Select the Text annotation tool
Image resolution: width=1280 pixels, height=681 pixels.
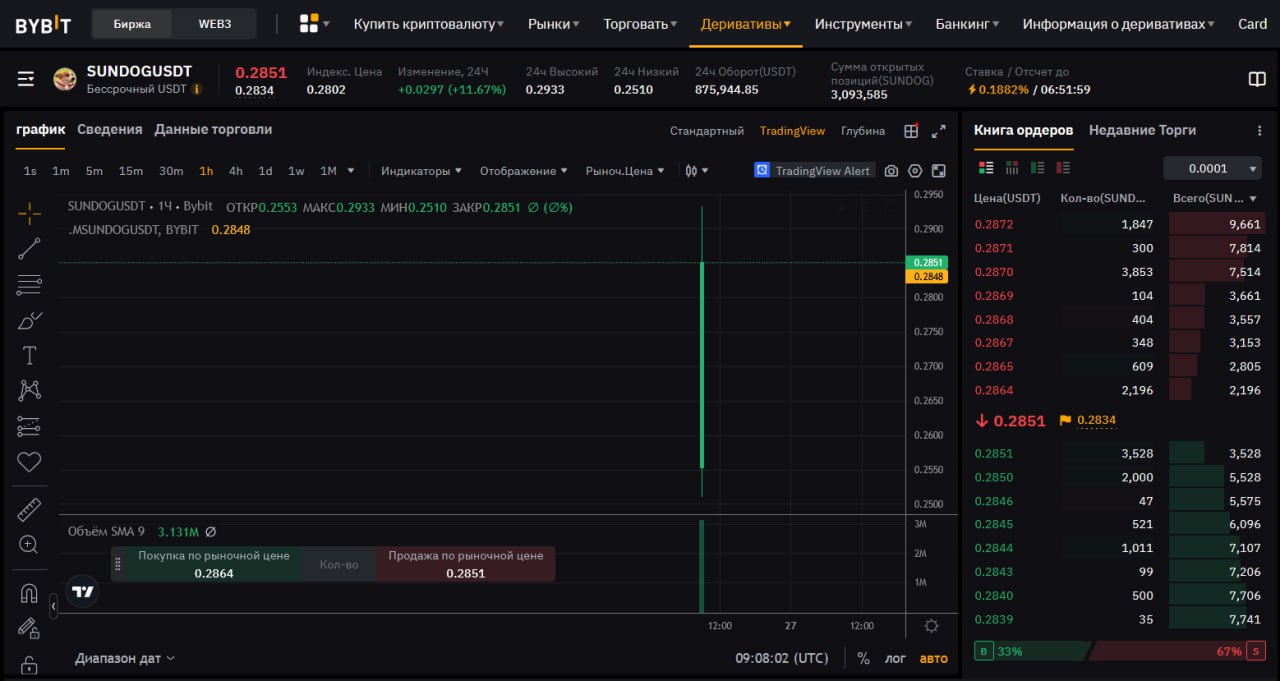29,355
